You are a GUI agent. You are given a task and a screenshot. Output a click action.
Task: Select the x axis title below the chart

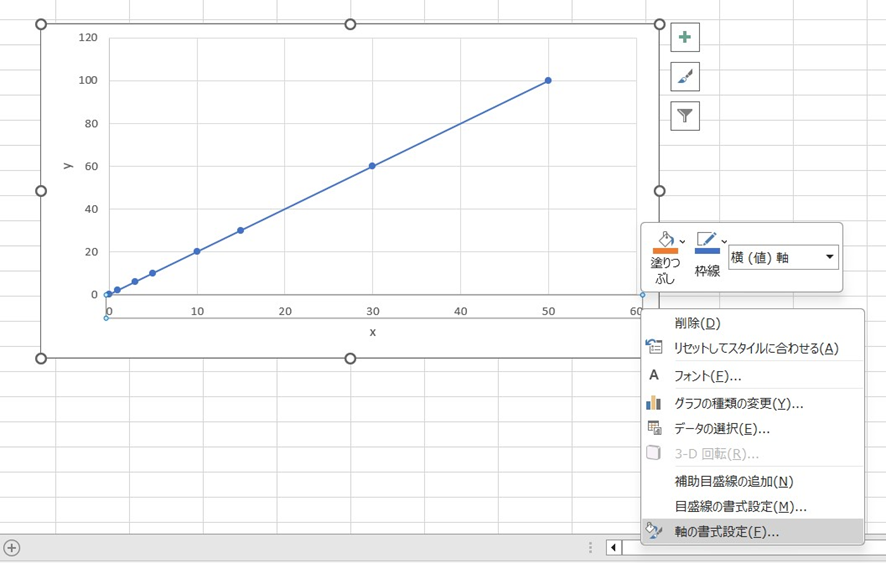(372, 332)
